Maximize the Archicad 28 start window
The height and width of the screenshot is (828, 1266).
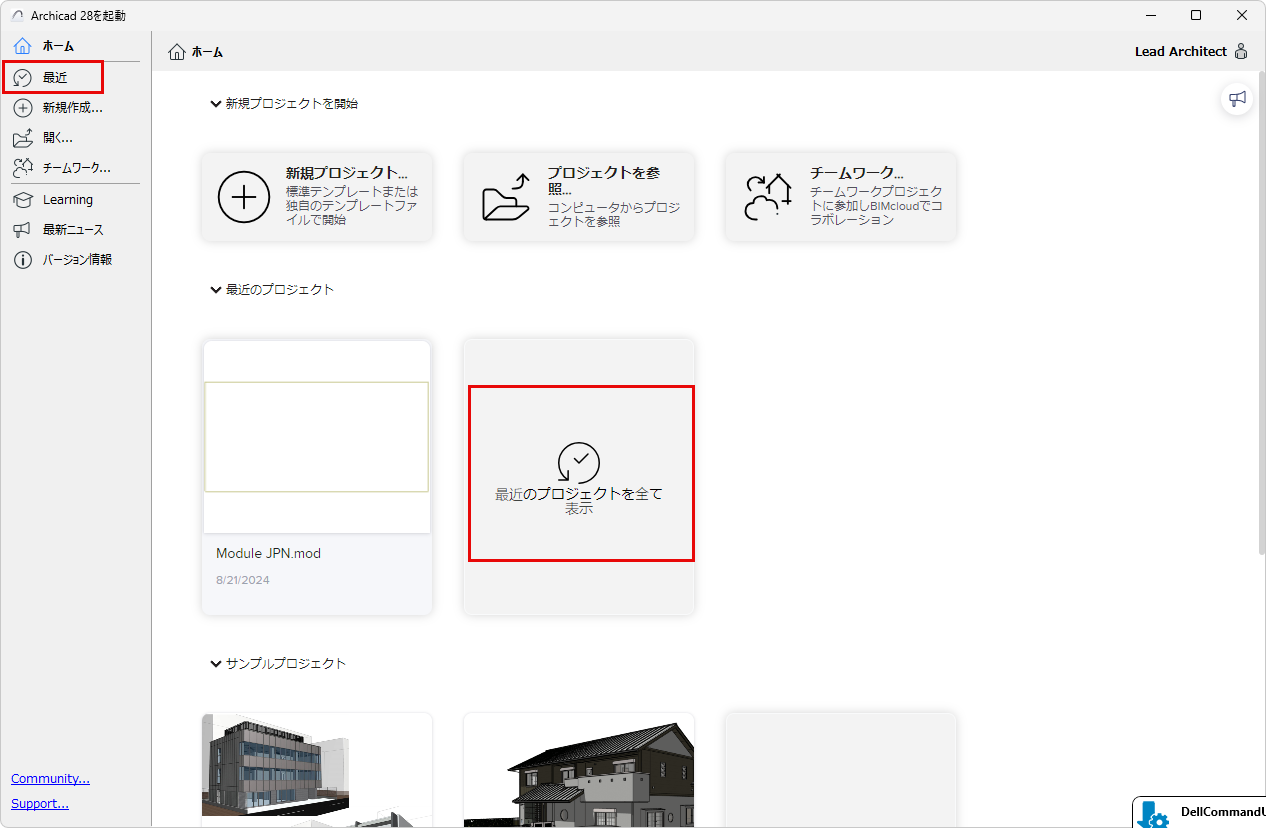[x=1196, y=15]
